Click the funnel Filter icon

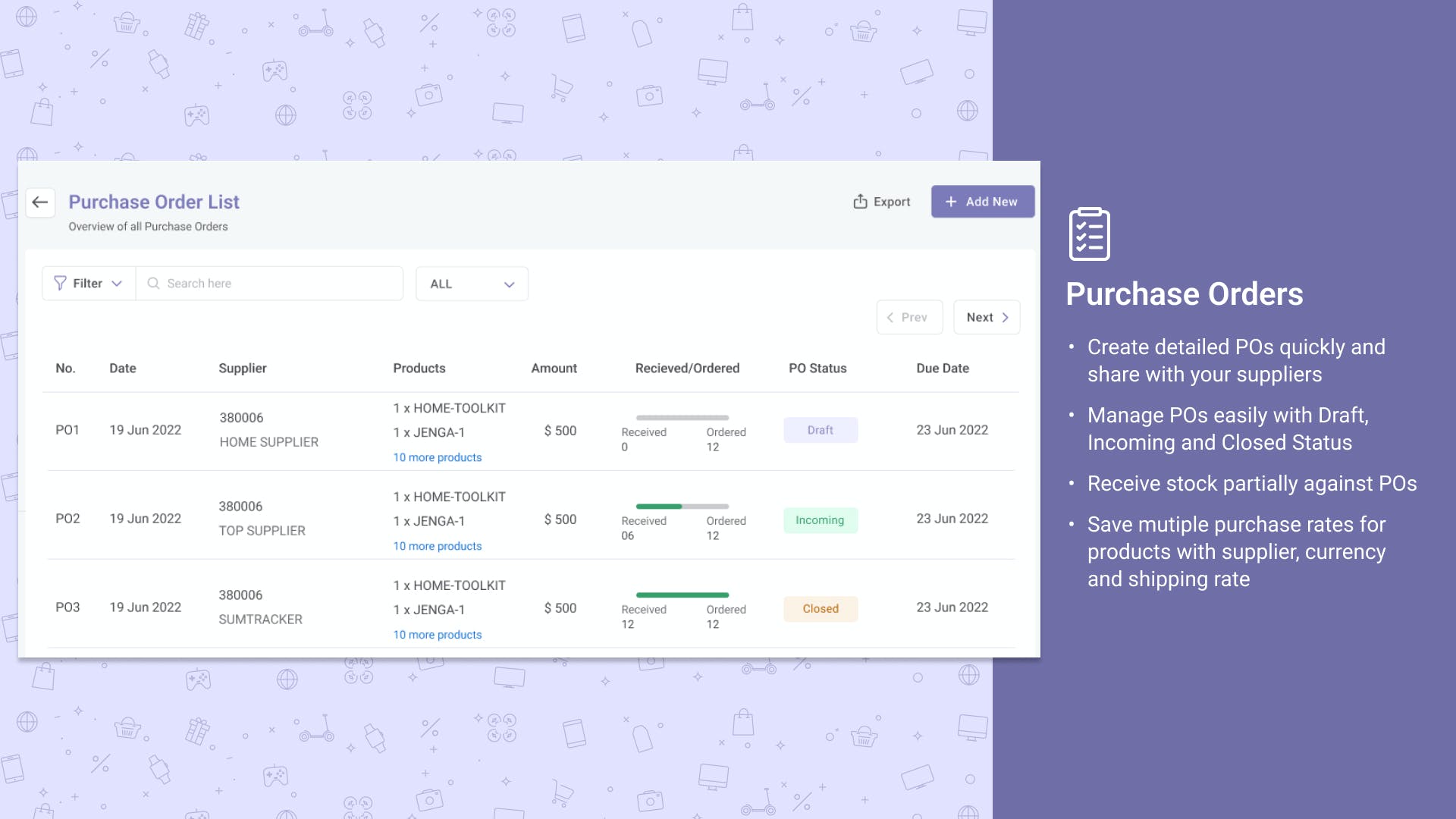click(x=60, y=284)
